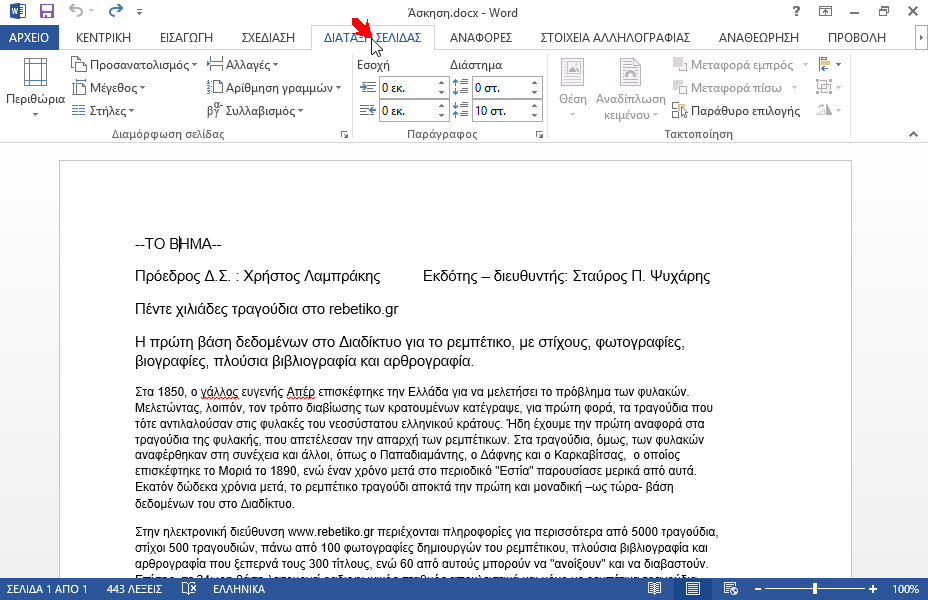Switch to Print Layout view icon
The height and width of the screenshot is (600, 928).
pyautogui.click(x=692, y=589)
